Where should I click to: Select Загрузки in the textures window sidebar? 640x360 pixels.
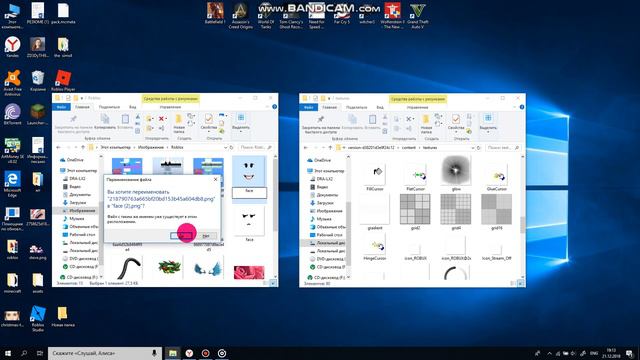tap(325, 203)
